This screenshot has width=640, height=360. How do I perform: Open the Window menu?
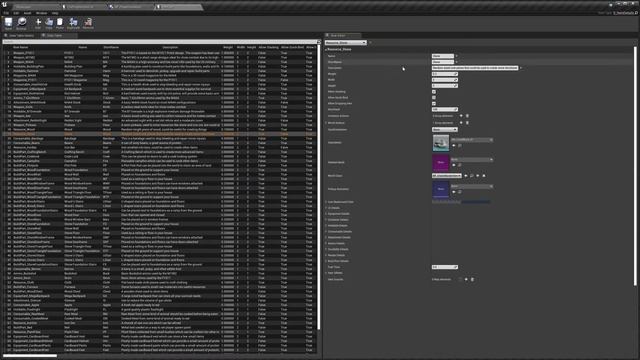pos(41,13)
